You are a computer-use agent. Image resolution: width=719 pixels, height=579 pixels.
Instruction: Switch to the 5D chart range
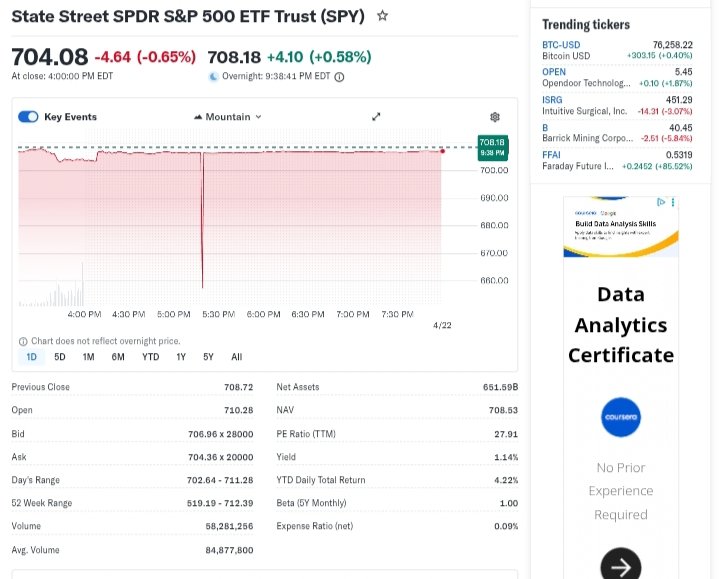click(60, 357)
